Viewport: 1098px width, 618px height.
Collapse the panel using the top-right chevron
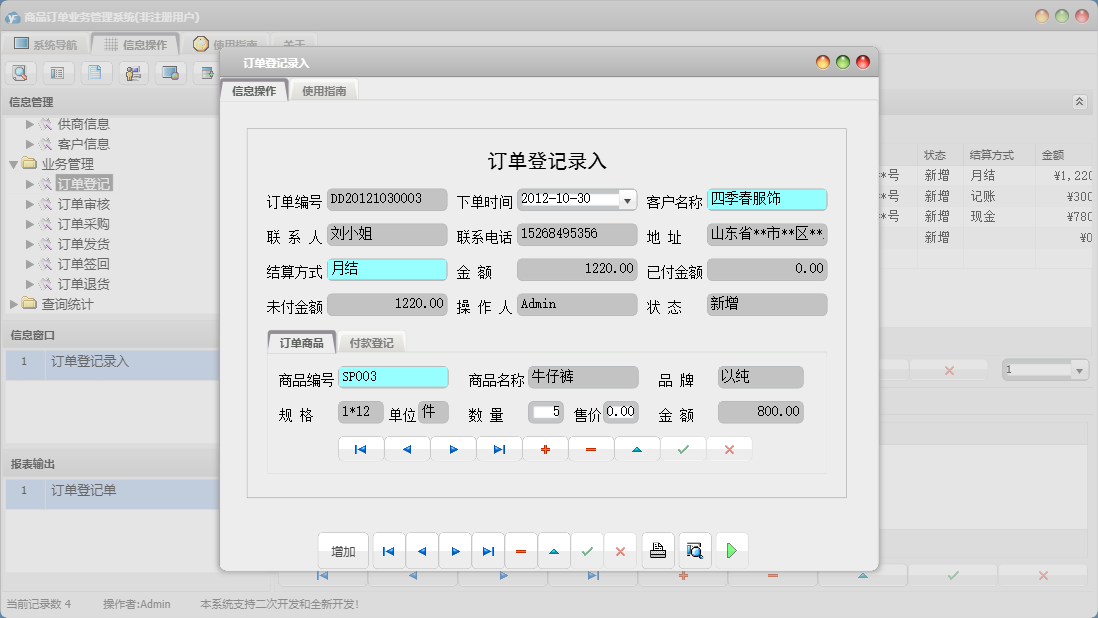[x=1078, y=101]
